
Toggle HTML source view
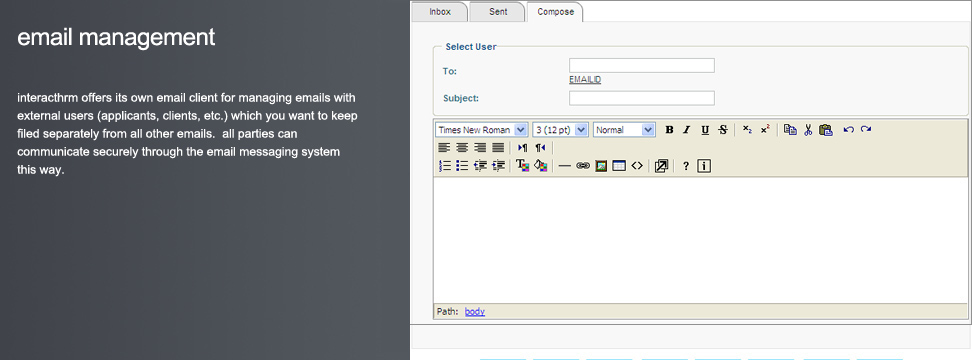637,166
